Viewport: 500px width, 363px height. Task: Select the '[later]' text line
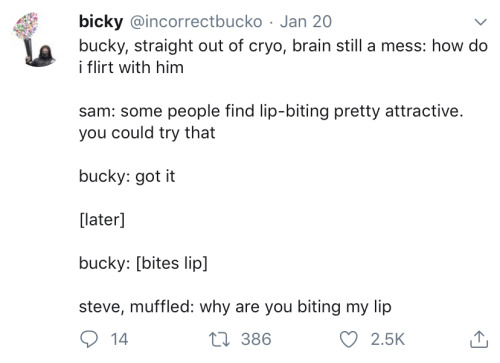pos(102,220)
